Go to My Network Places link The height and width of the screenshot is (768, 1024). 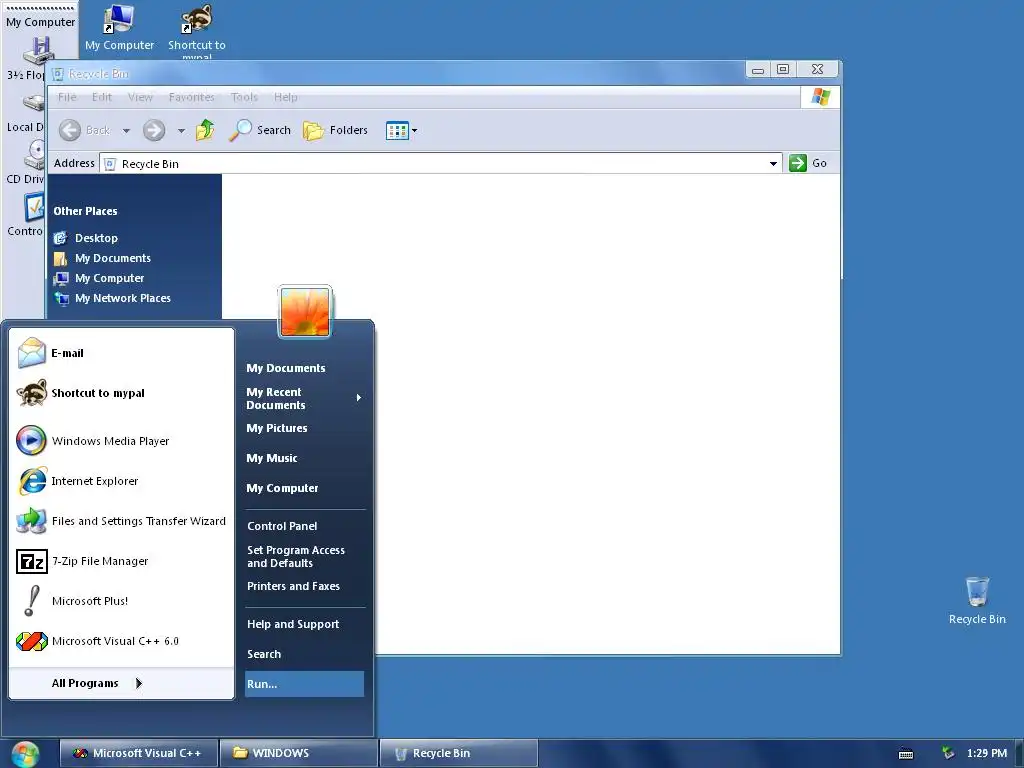tap(112, 298)
